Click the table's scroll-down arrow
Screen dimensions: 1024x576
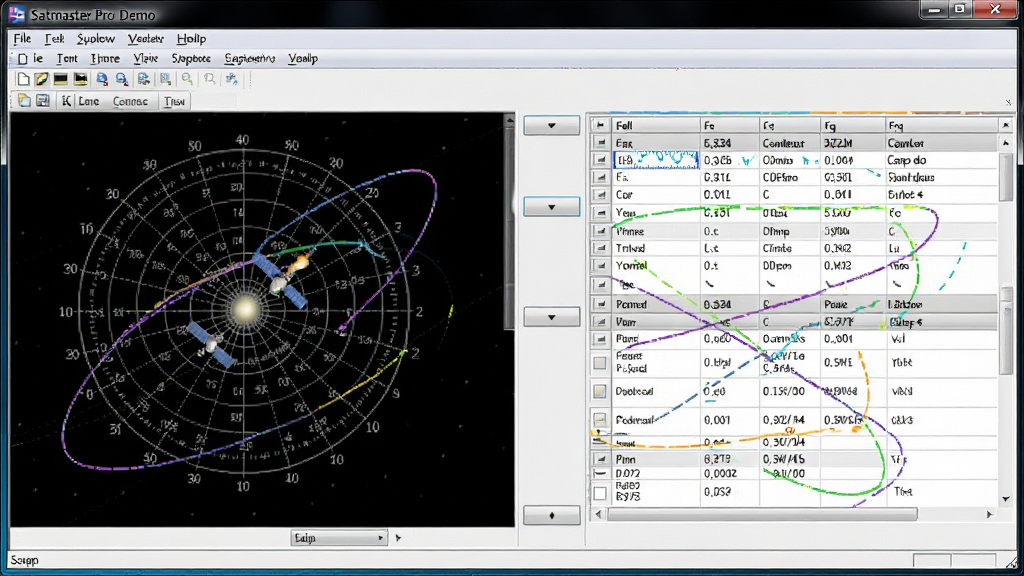pos(1006,499)
